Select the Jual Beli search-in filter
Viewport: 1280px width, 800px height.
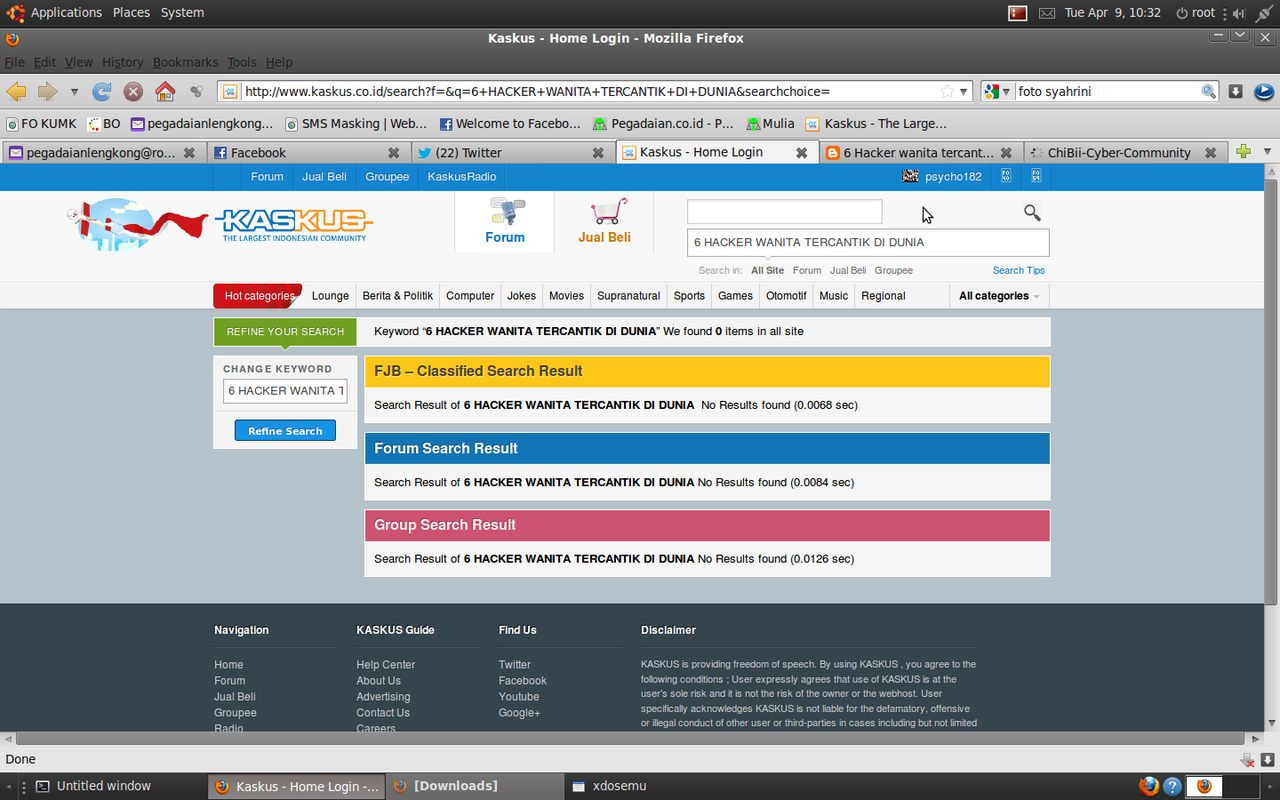pos(848,270)
